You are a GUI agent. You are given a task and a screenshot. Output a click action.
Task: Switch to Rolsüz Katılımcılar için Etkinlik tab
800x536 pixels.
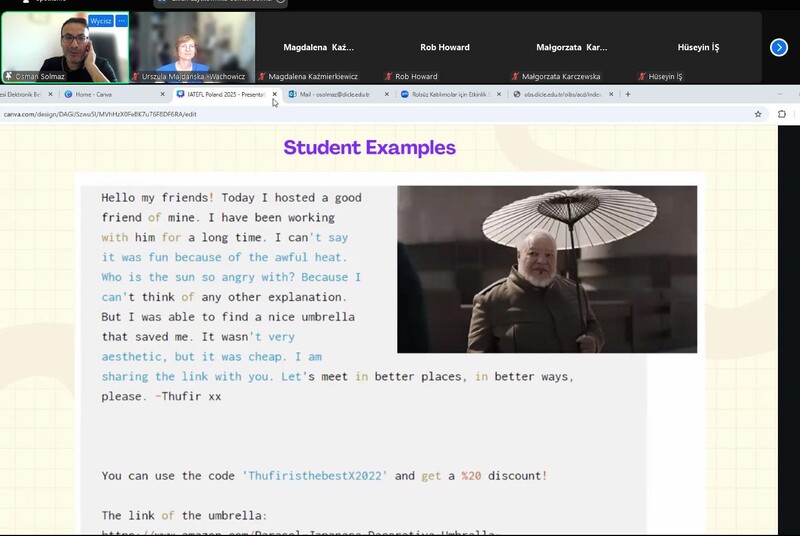[451, 94]
